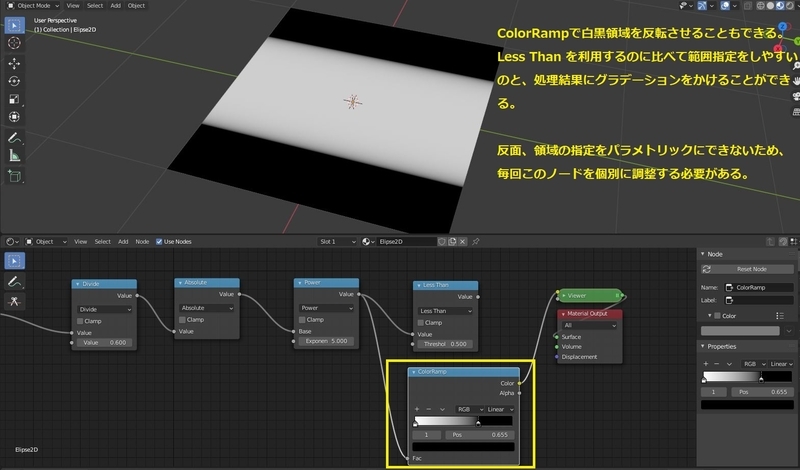Select the Transform tool
800x470 pixels.
click(x=14, y=117)
